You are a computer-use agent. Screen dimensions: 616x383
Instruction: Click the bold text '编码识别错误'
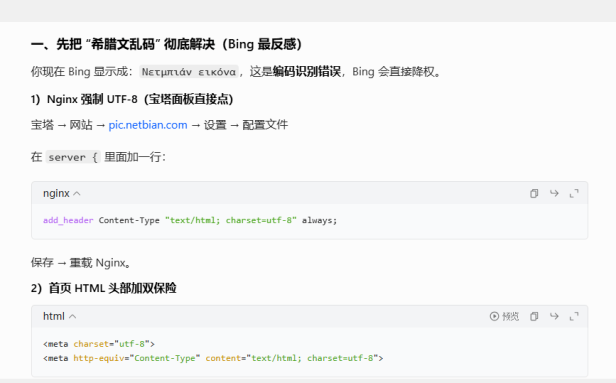(x=306, y=72)
